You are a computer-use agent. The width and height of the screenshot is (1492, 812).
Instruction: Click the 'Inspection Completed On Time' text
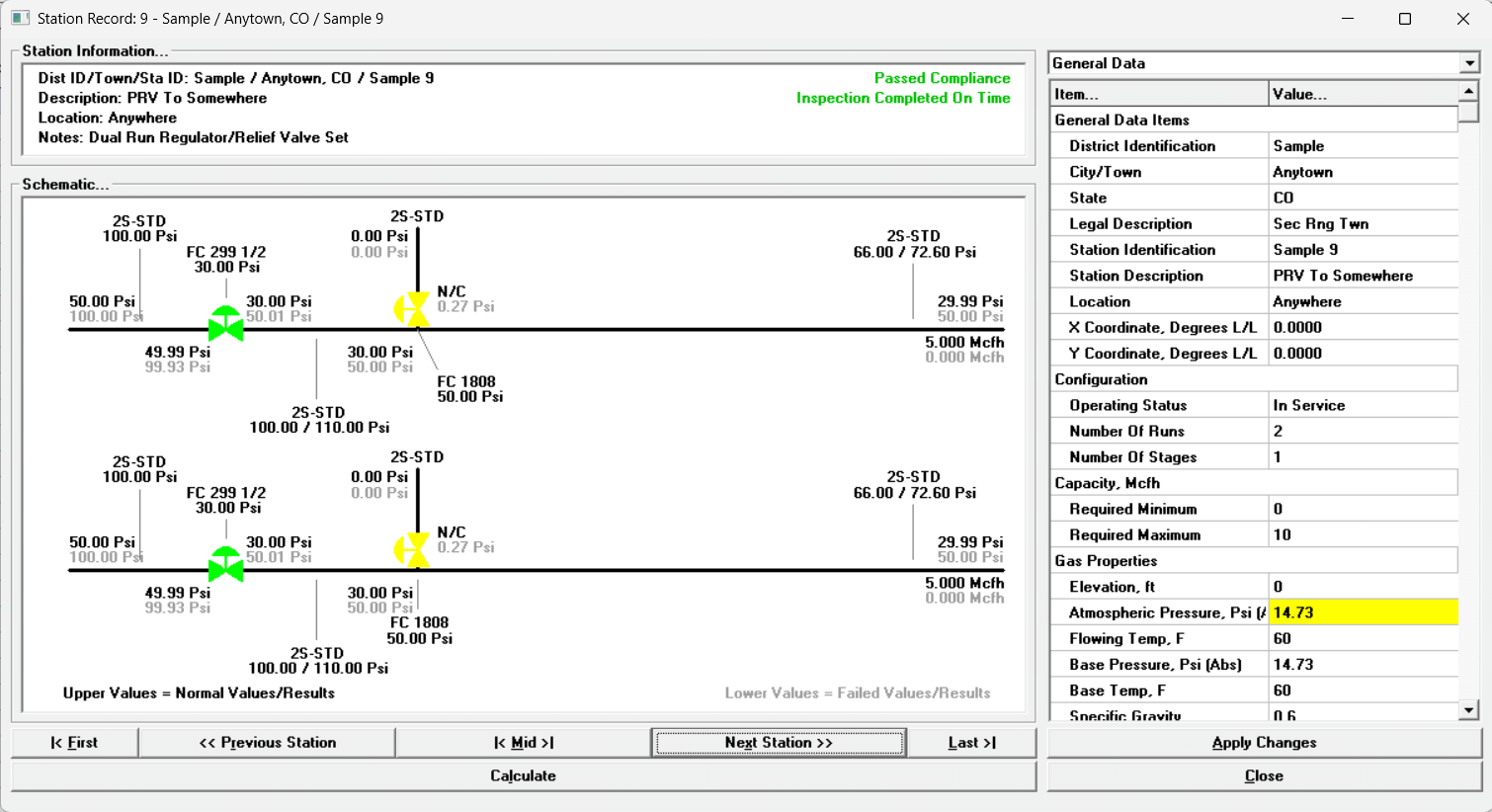tap(903, 98)
